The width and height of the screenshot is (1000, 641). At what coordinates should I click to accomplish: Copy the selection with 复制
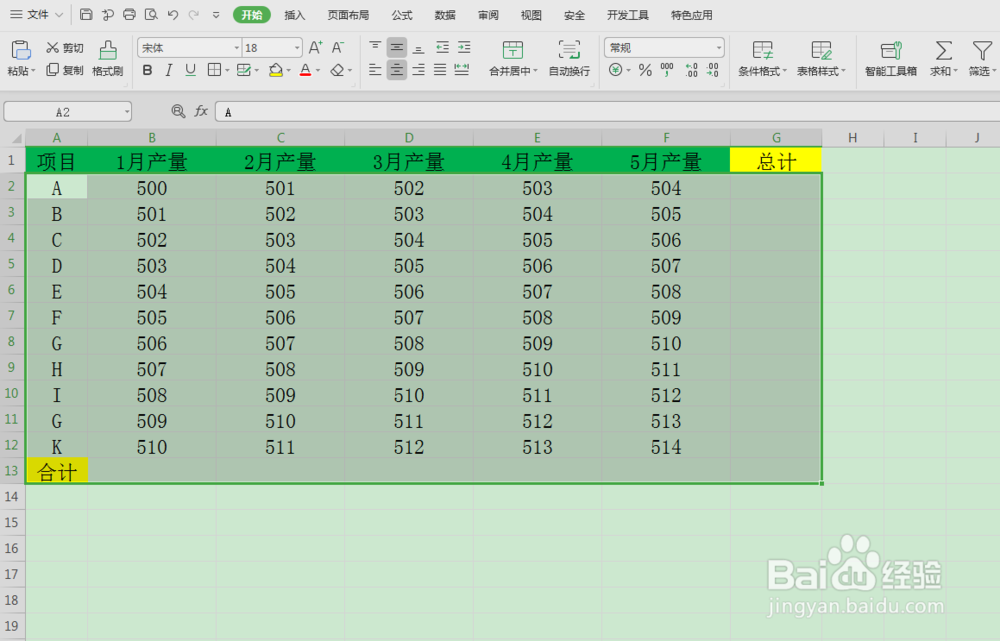[64, 70]
